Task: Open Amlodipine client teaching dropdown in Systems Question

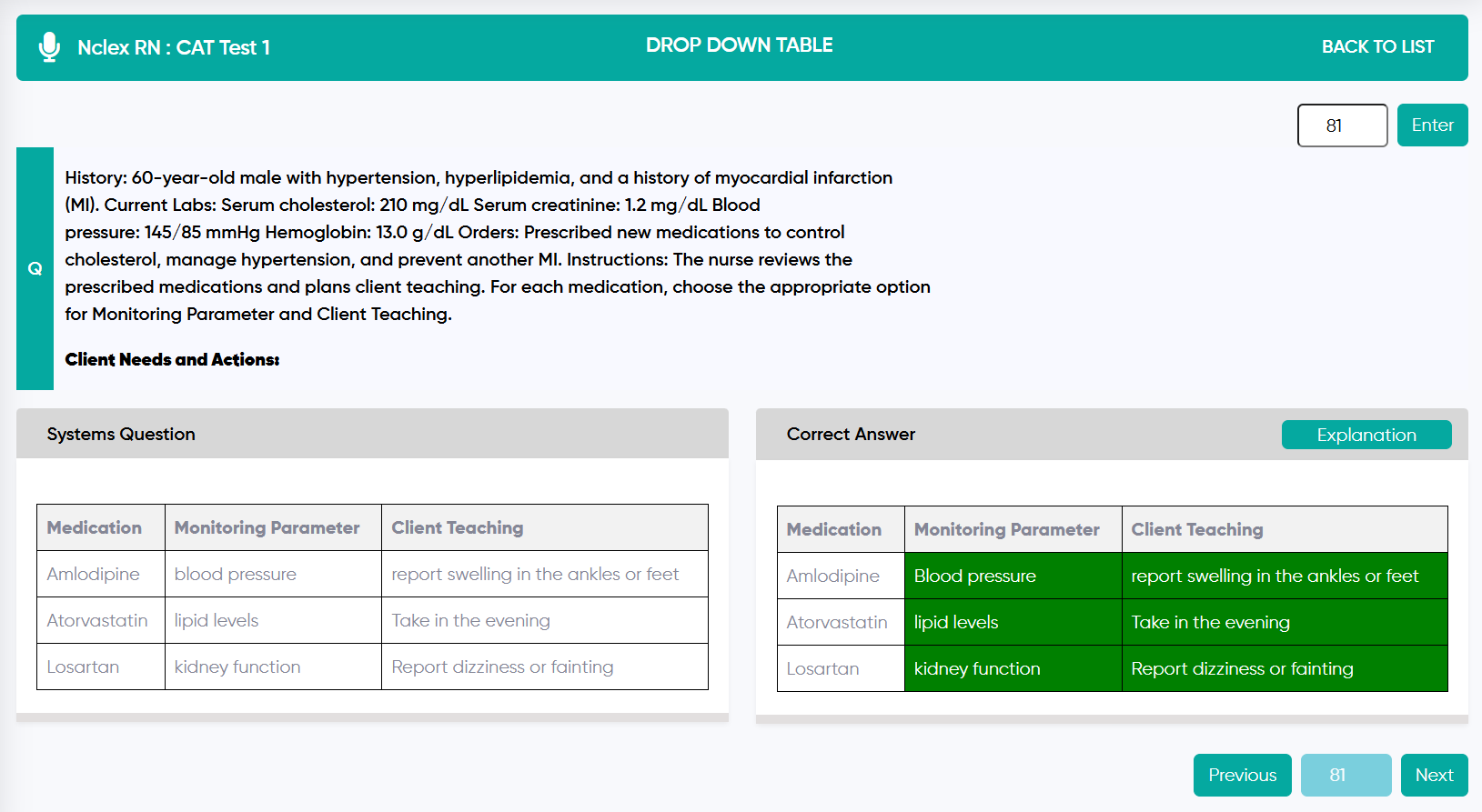Action: point(544,574)
